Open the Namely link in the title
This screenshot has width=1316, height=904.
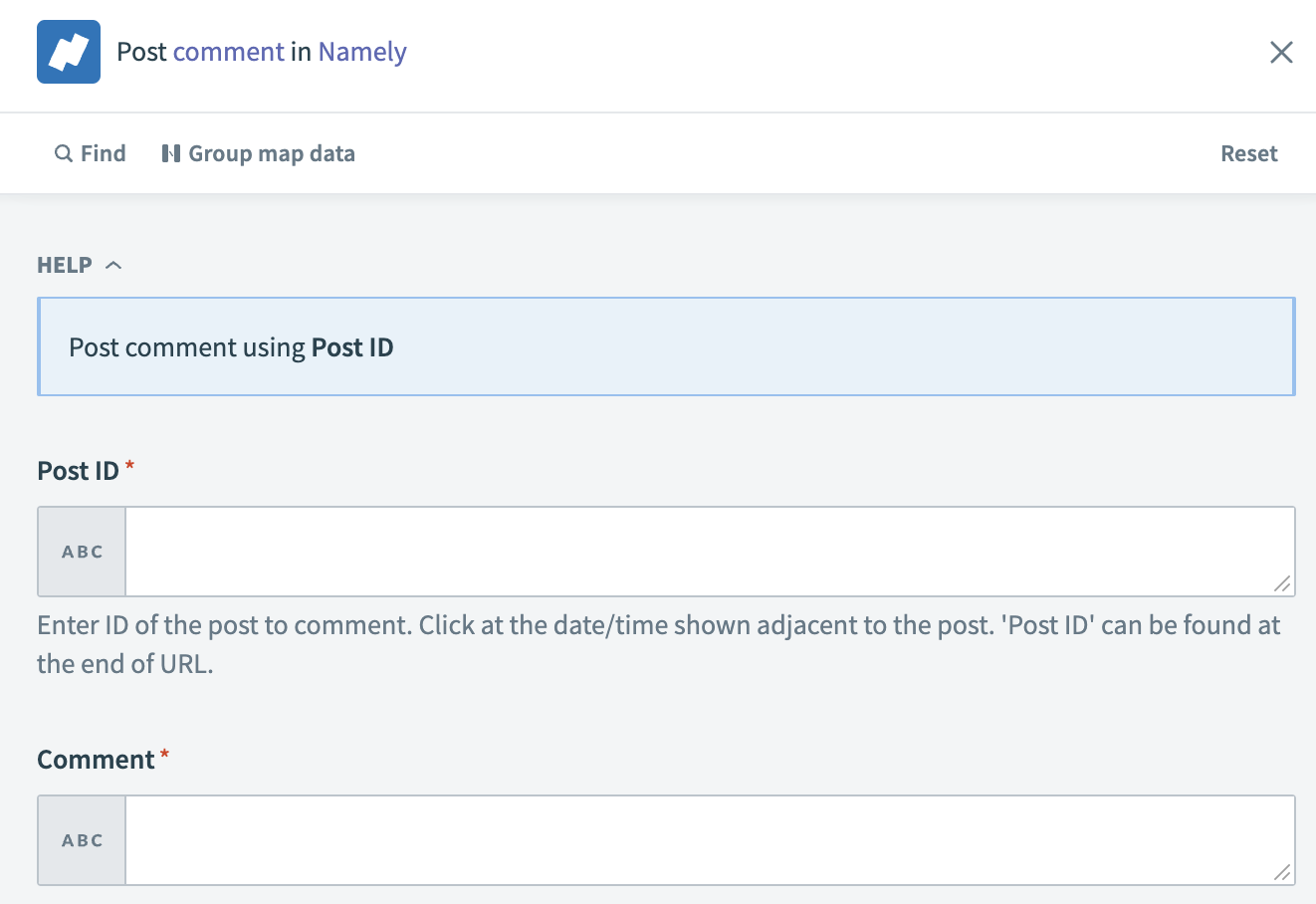point(361,51)
